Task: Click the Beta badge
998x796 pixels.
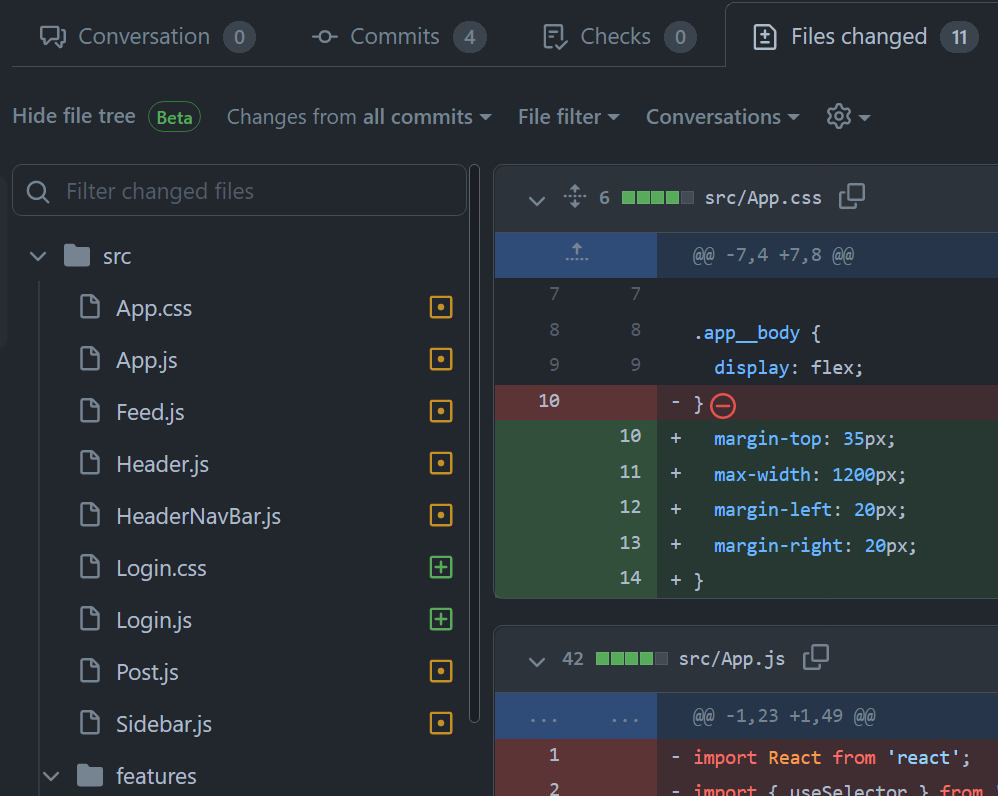Action: [174, 117]
